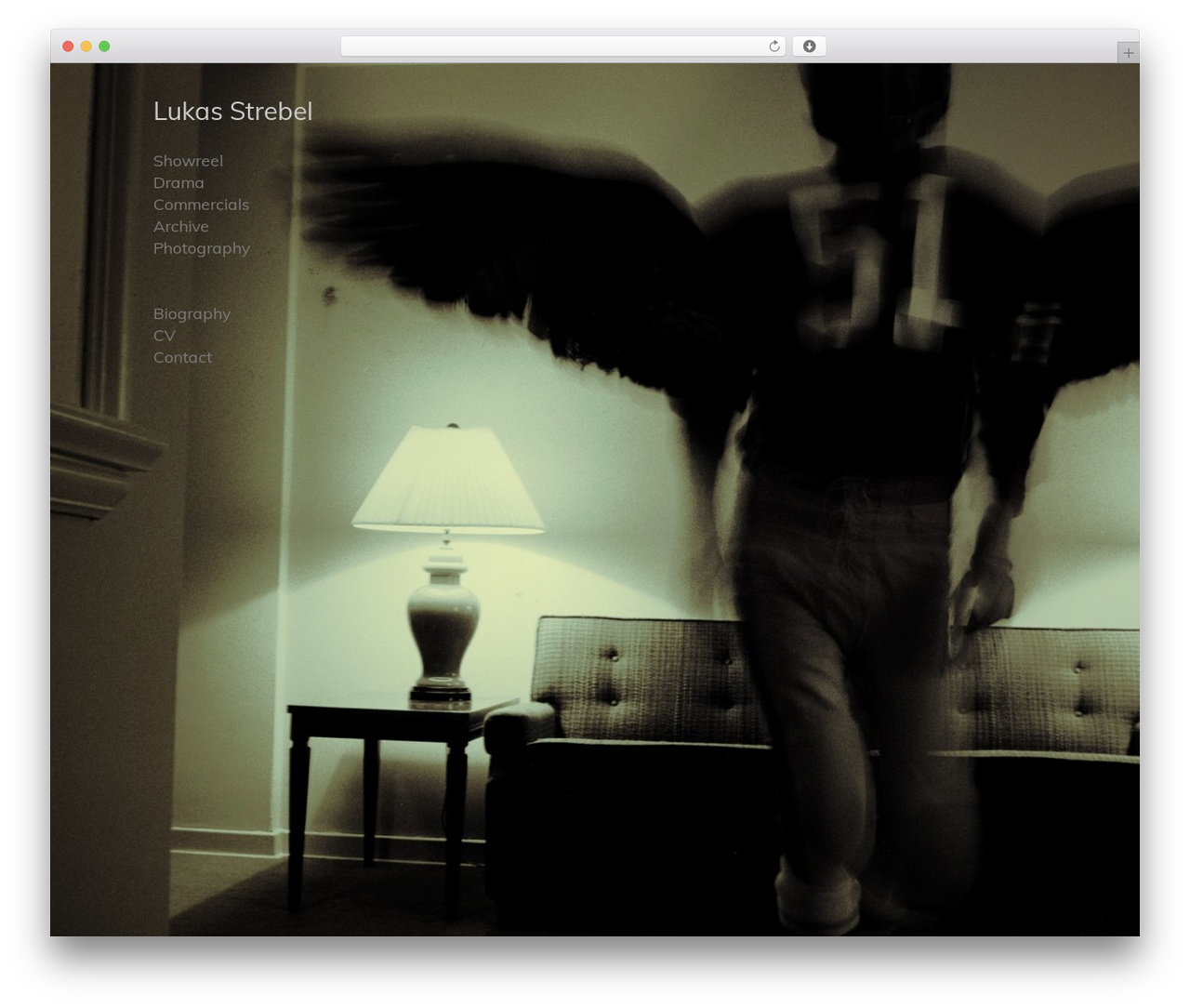Open the Lukas Strebel home title
Image resolution: width=1190 pixels, height=1008 pixels.
[232, 112]
